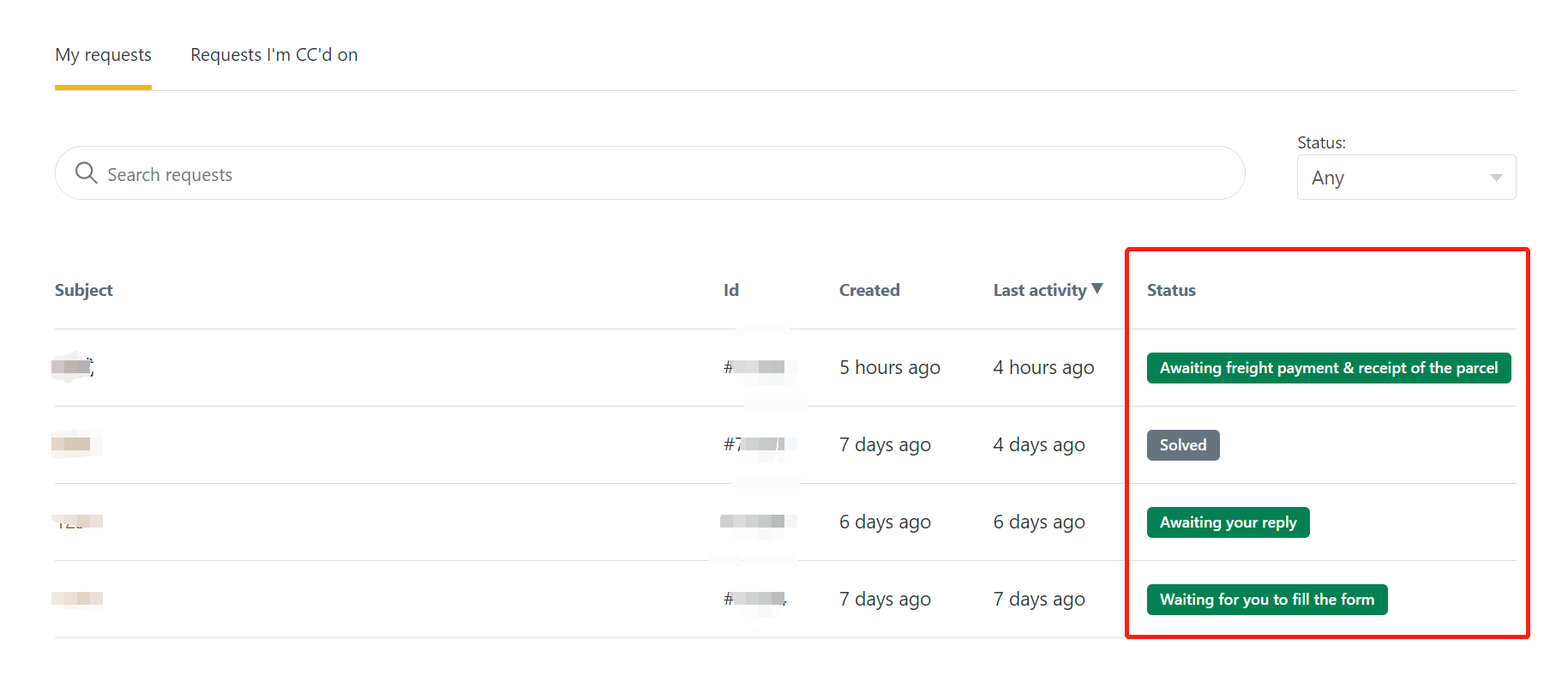Click Waiting for you to fill the form badge
The image size is (1568, 682).
pos(1267,600)
